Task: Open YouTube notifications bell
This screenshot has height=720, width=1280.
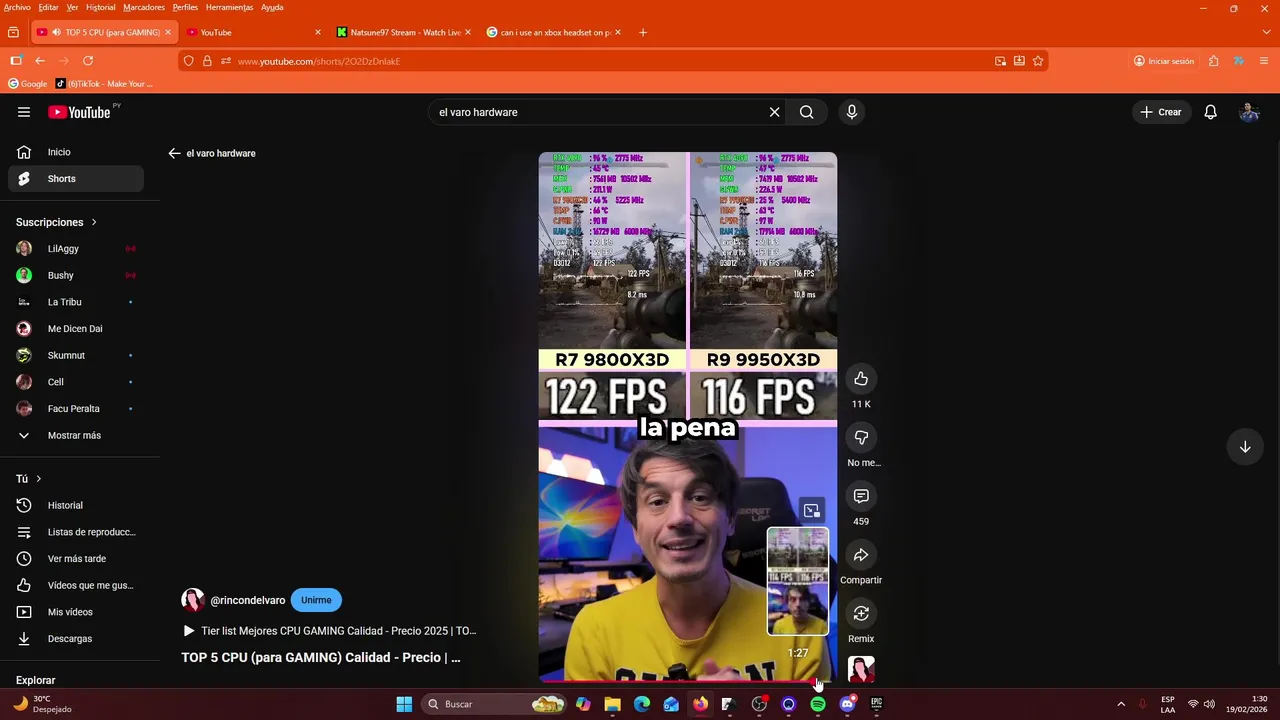Action: click(x=1210, y=112)
